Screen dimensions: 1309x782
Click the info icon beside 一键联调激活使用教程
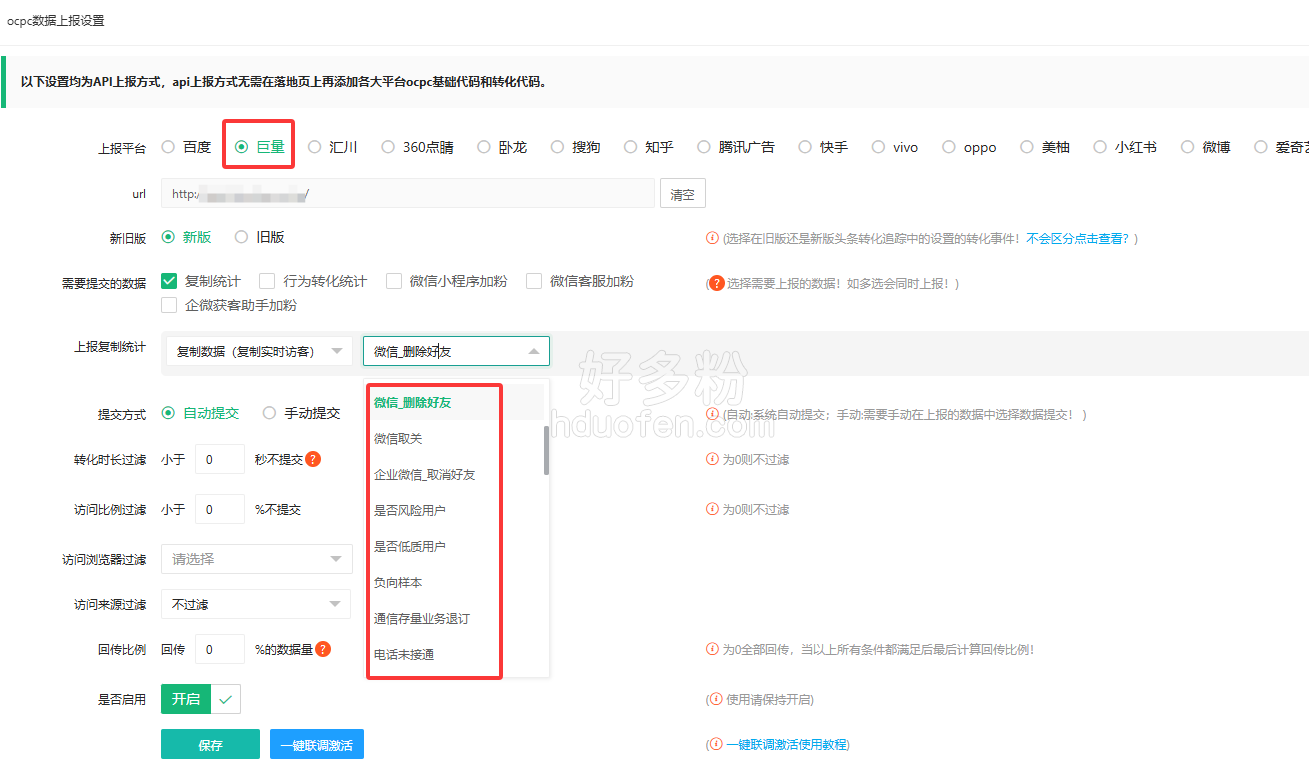(714, 744)
